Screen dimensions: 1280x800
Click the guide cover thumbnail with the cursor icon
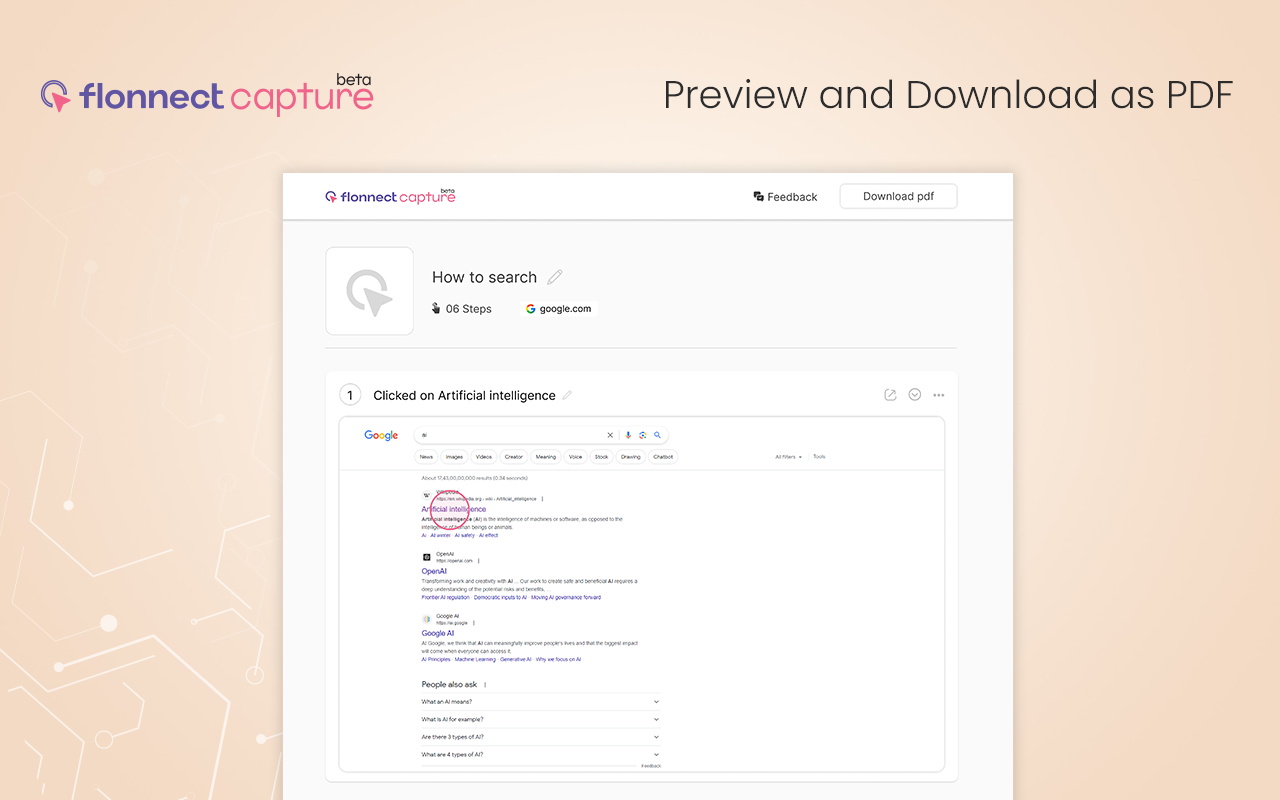tap(369, 291)
